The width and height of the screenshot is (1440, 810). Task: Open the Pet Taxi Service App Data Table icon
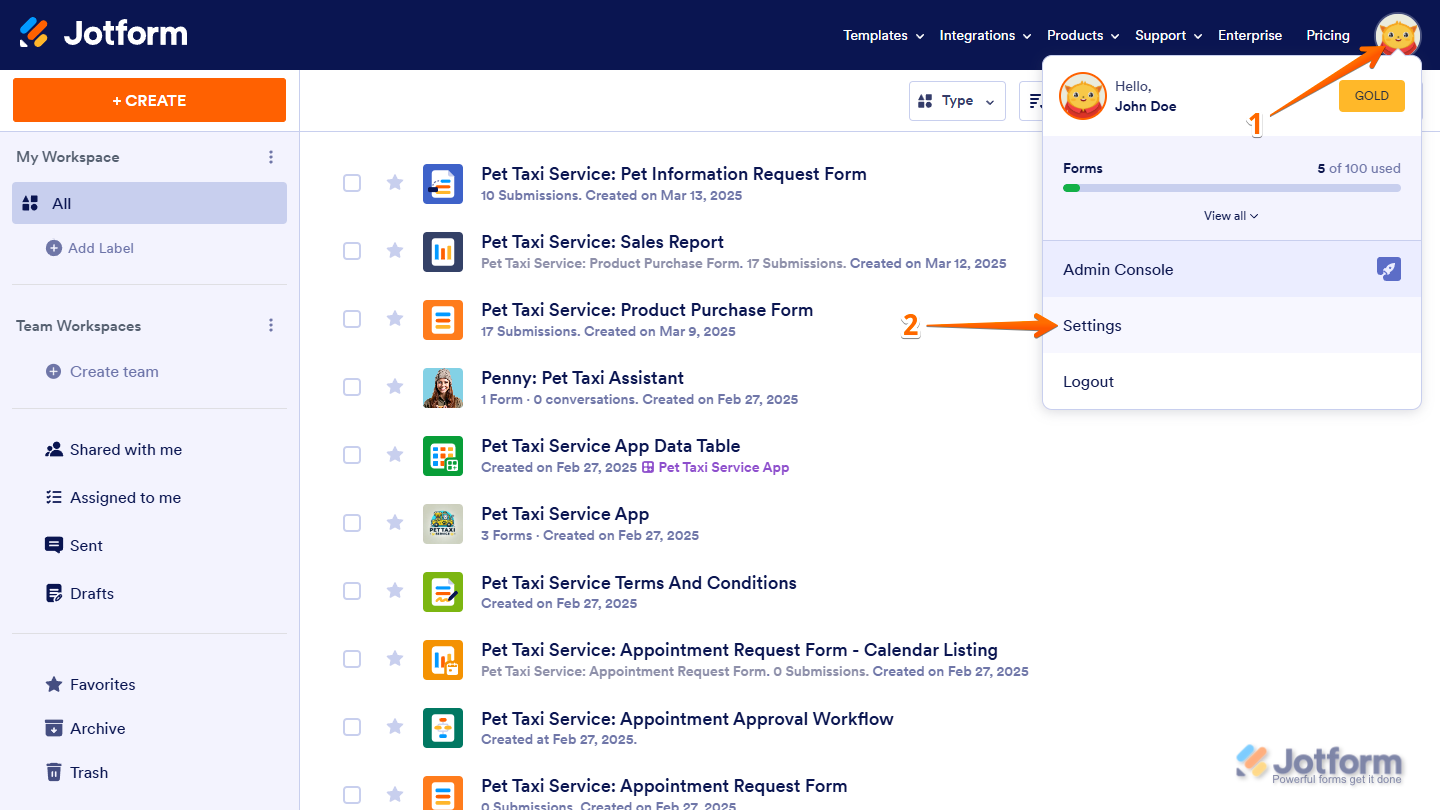(443, 455)
